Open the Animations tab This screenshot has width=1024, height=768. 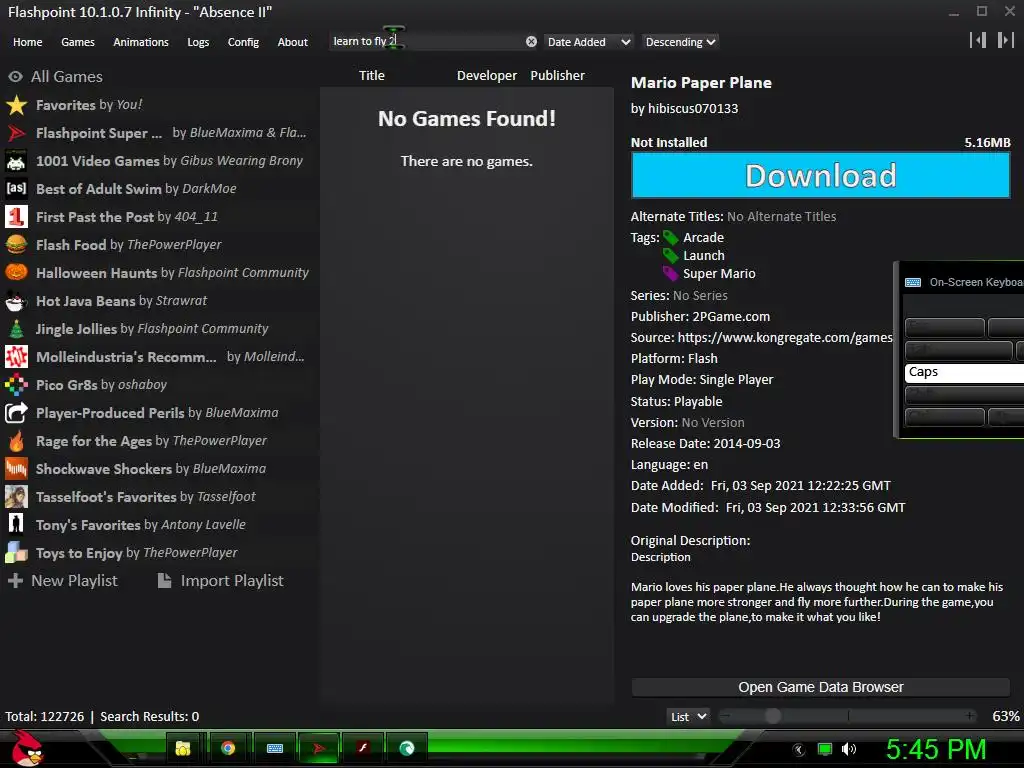(141, 42)
